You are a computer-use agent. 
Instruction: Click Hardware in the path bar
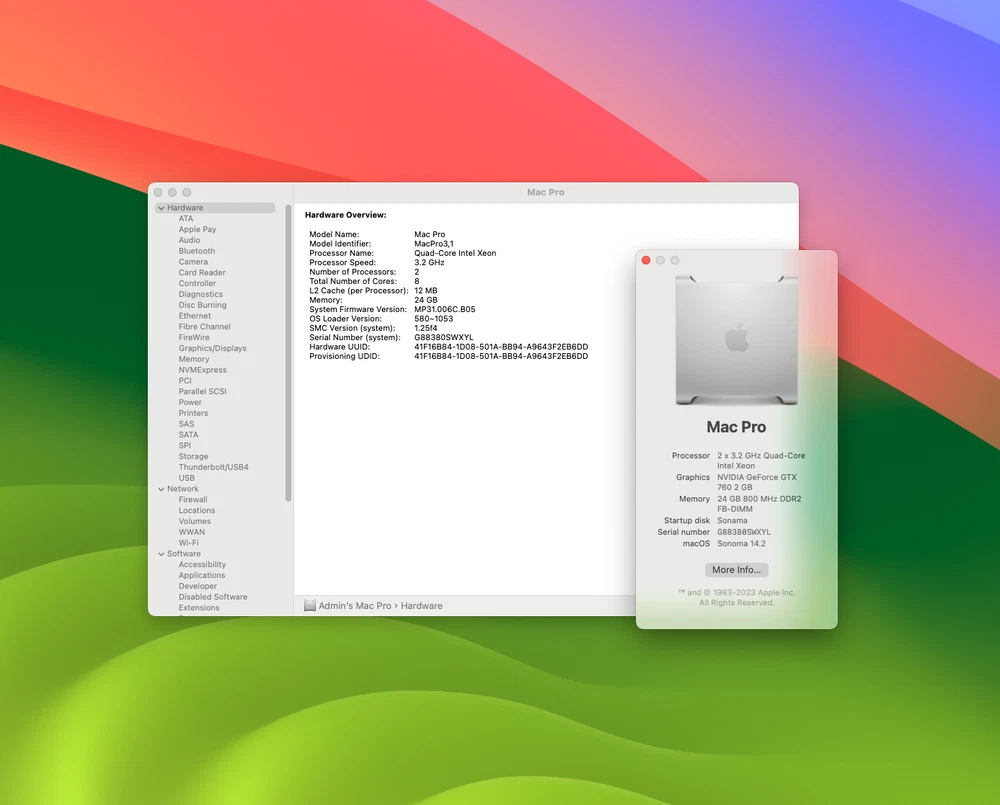tap(422, 606)
